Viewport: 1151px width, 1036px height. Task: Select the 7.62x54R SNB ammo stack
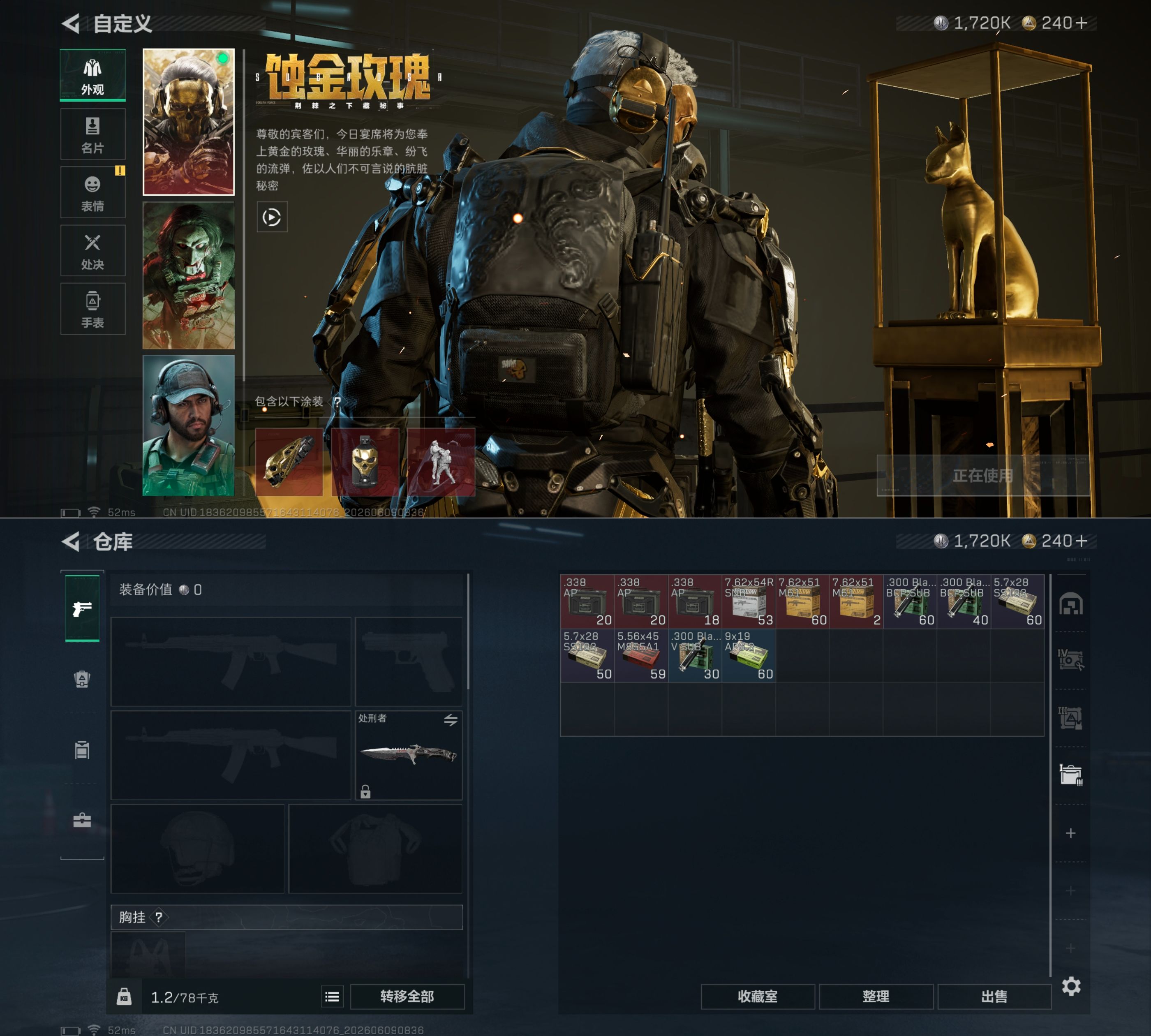[749, 602]
